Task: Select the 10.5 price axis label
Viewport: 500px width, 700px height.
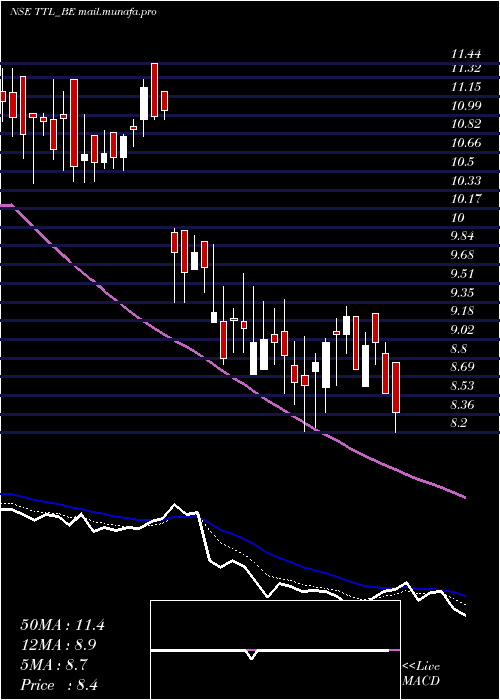Action: 462,162
